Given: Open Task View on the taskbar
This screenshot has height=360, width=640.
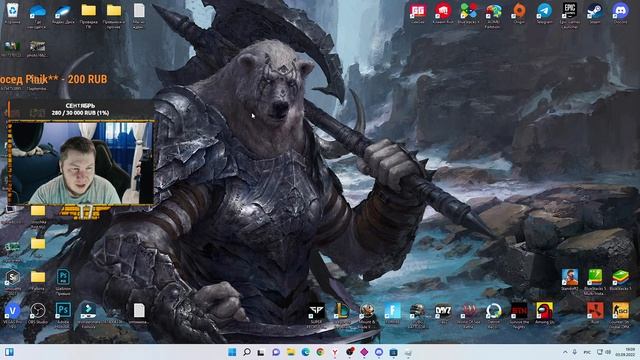Looking at the screenshot, I should click(261, 352).
